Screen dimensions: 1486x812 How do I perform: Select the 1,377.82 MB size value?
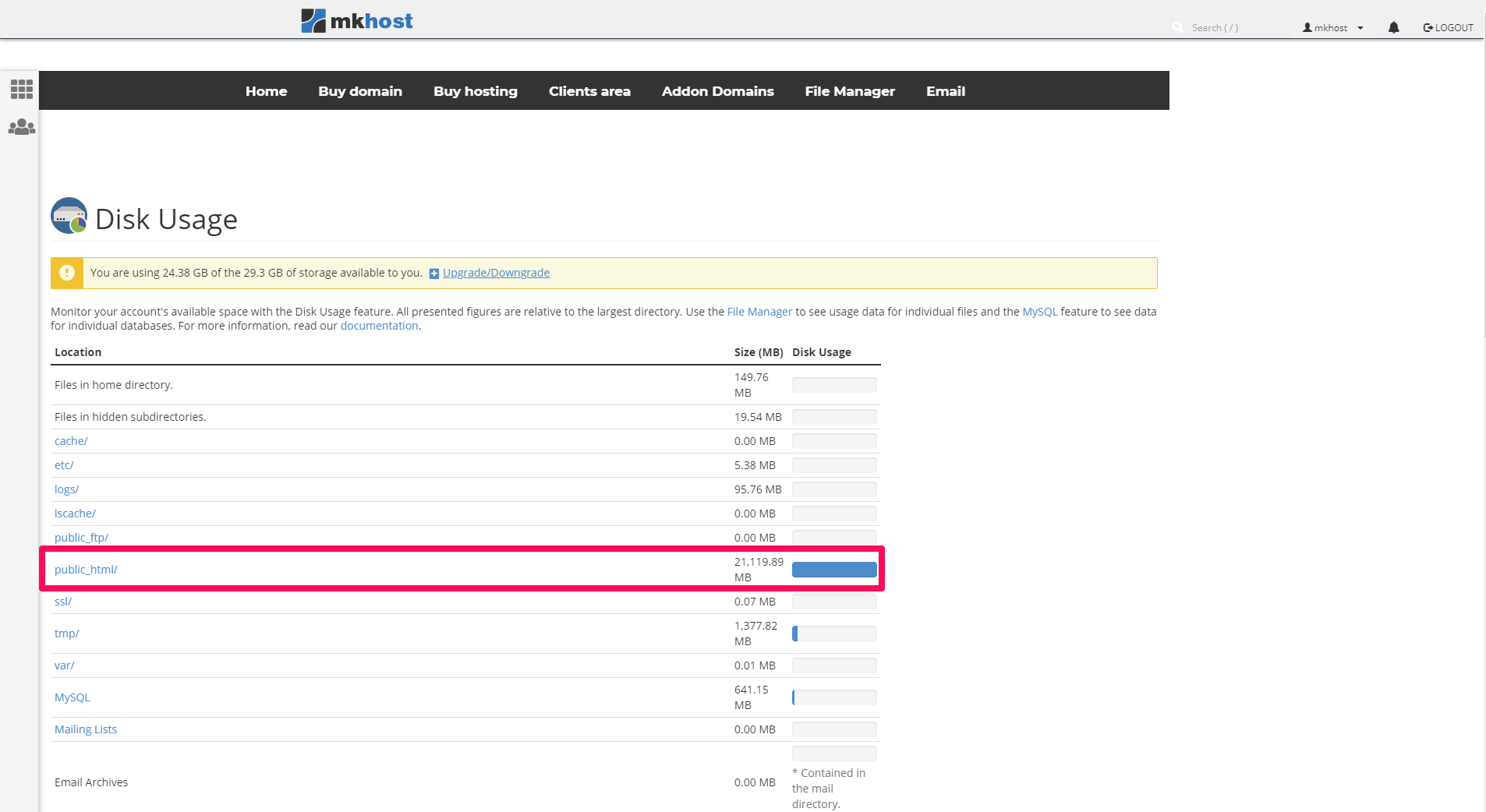click(x=755, y=634)
